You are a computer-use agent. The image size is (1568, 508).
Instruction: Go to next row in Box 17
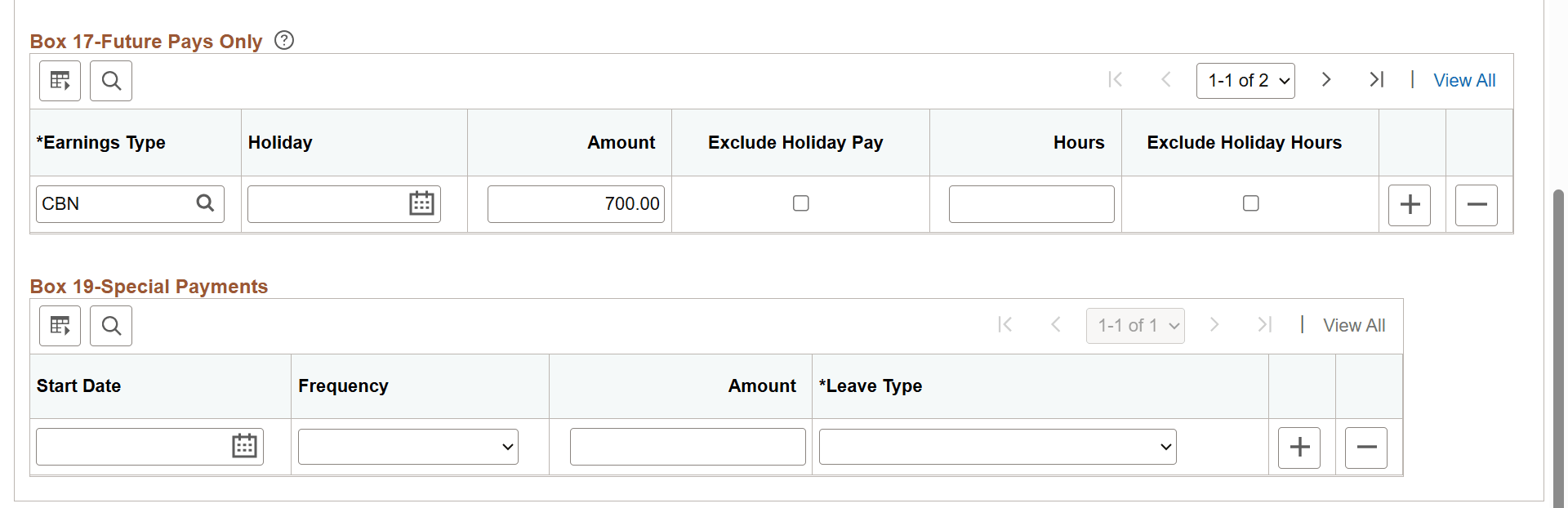click(1326, 80)
